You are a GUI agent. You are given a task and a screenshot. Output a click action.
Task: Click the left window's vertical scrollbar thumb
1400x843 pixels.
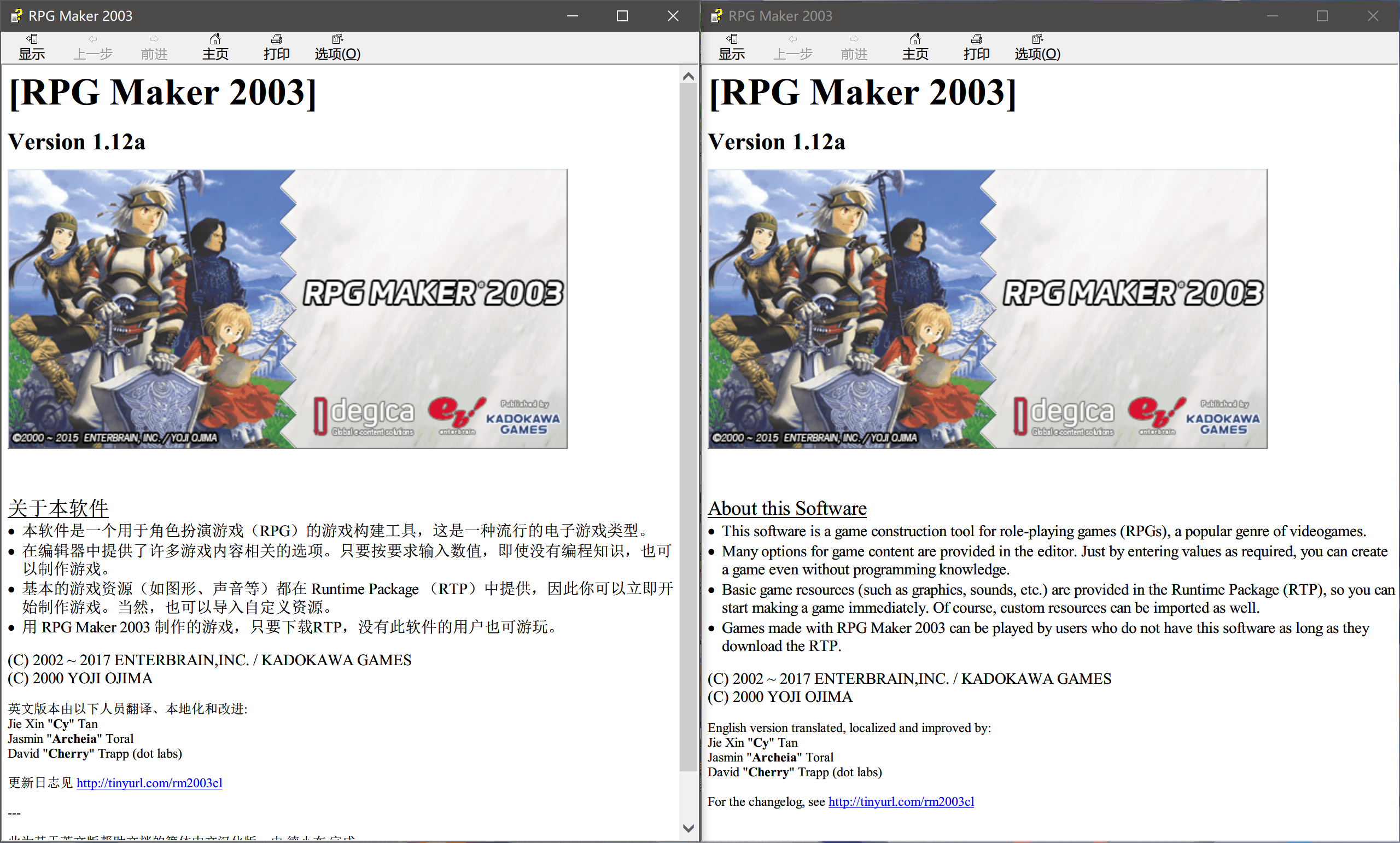[689, 428]
